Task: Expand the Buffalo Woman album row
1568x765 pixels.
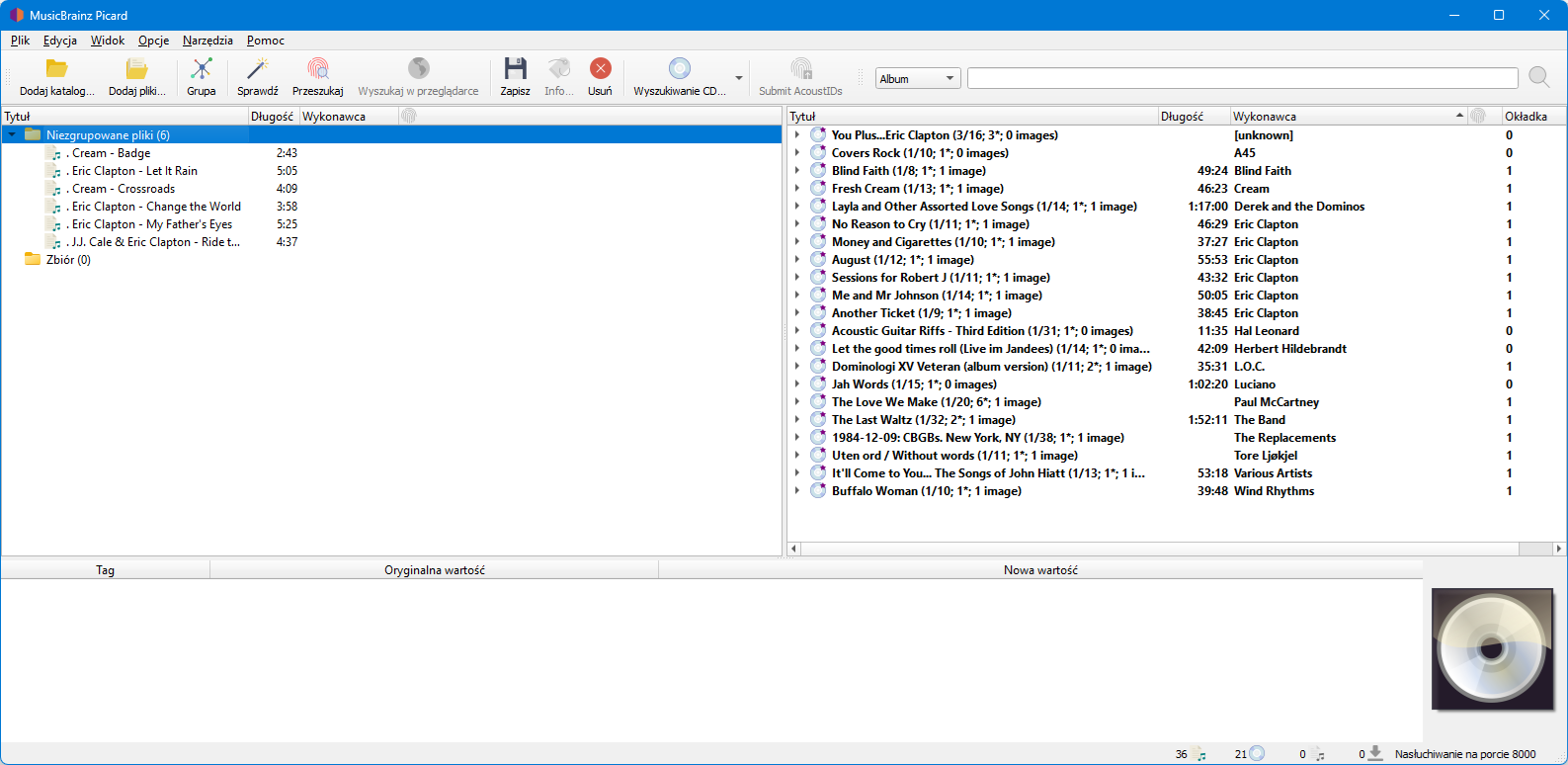Action: 797,490
